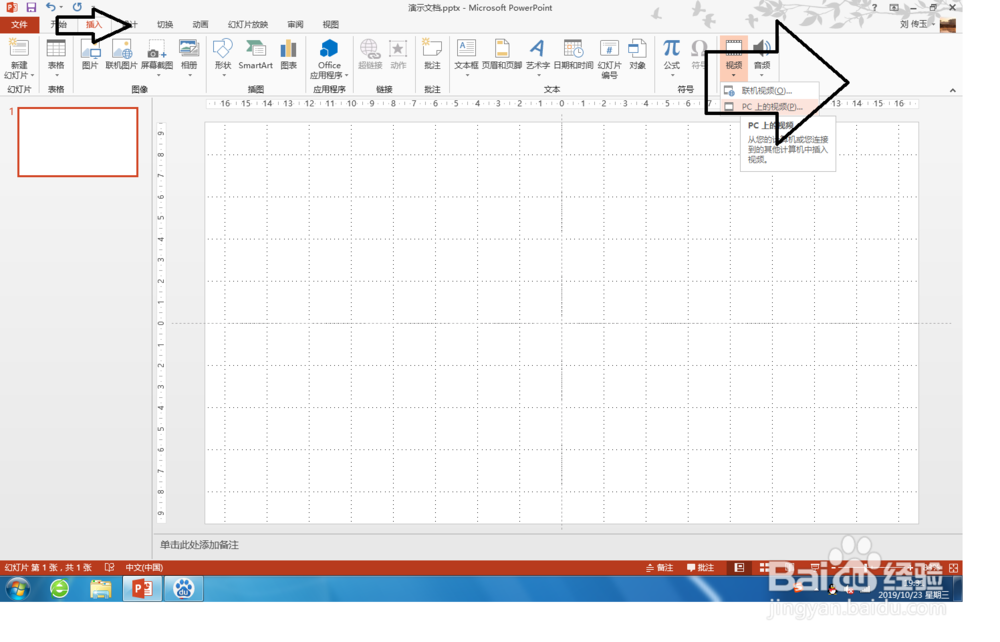Take a Screenshot (屏幕截图)
This screenshot has width=1000, height=642.
coord(157,57)
